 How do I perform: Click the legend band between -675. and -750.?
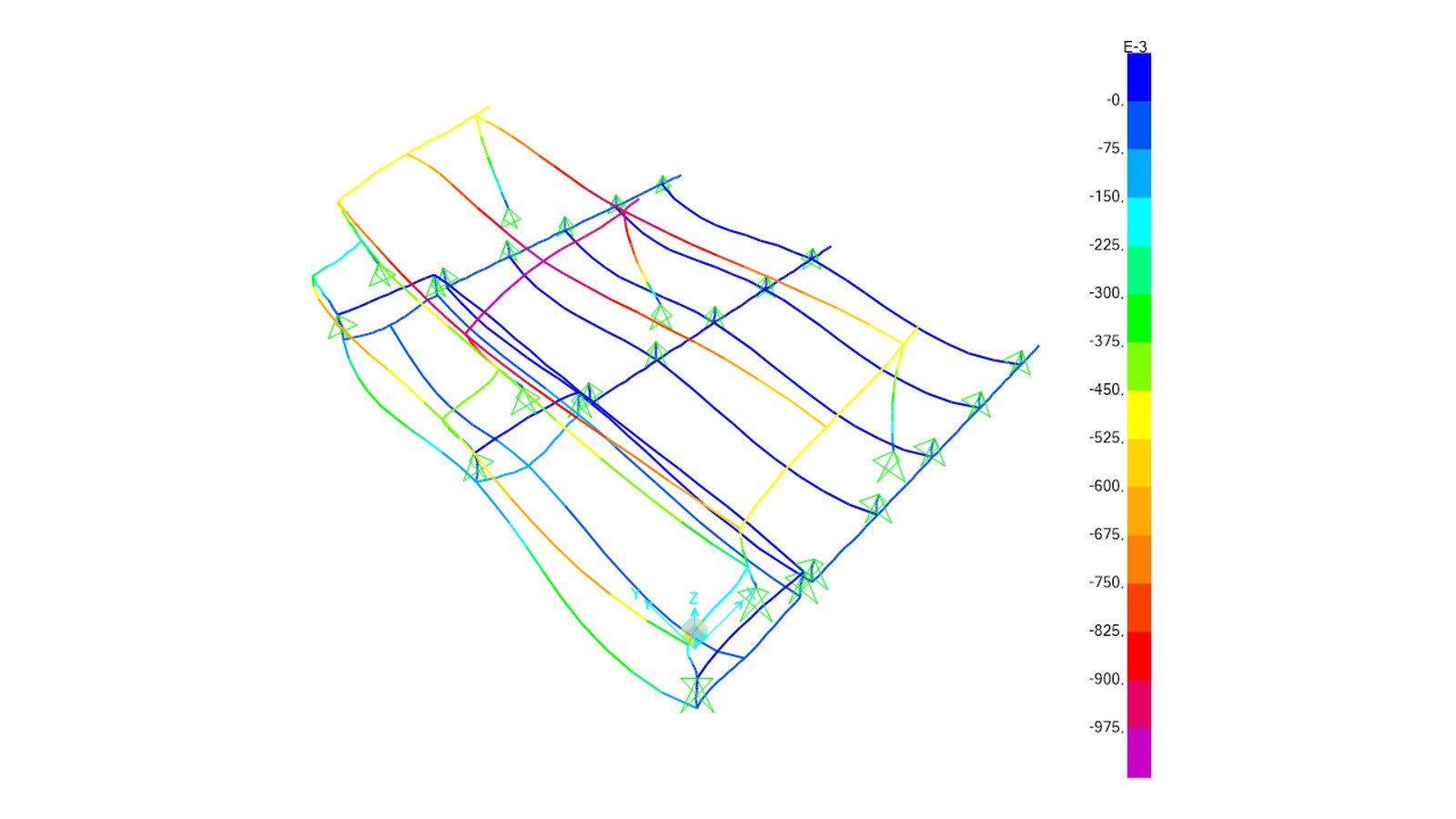tap(1138, 559)
